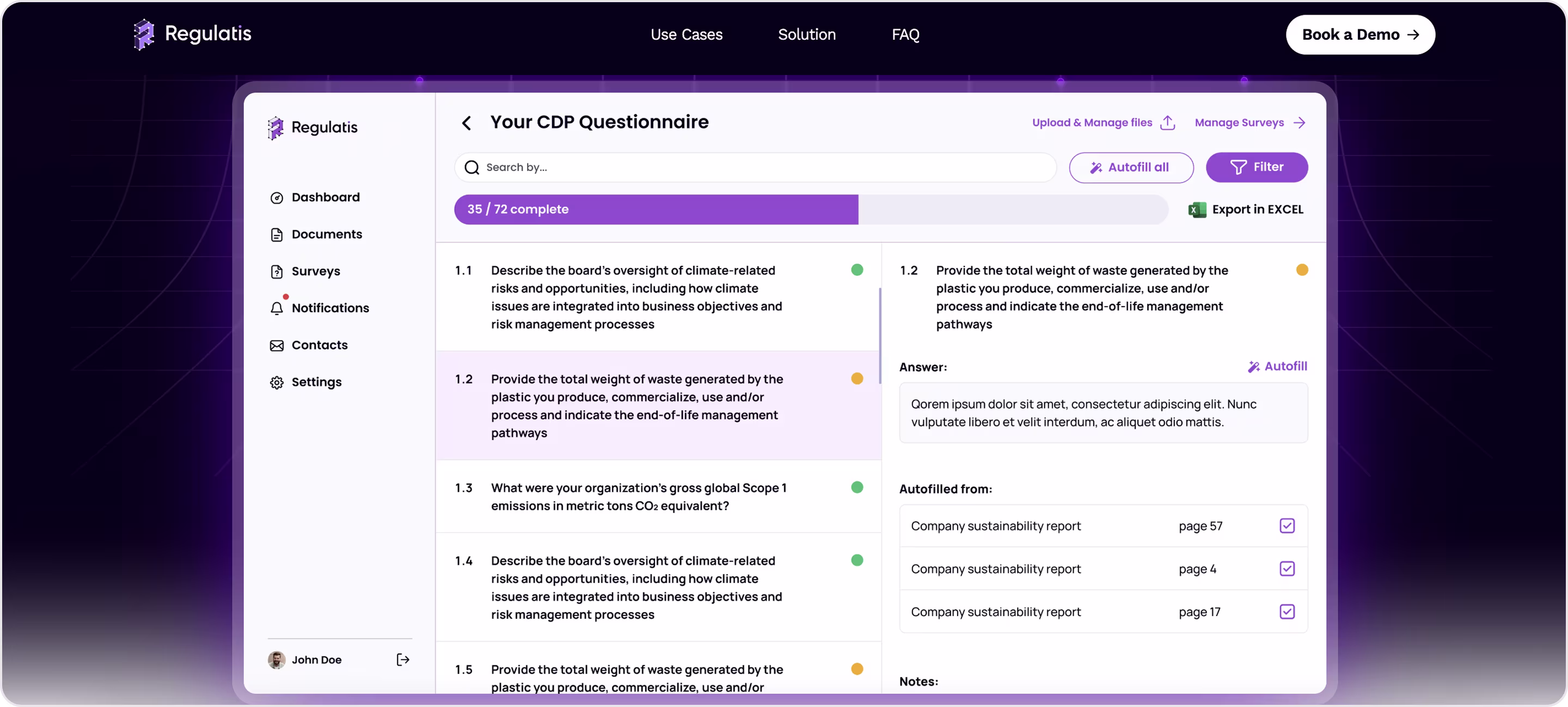Click the orange status dot on question 1.5
Screen dimensions: 1568x707
pyautogui.click(x=856, y=669)
